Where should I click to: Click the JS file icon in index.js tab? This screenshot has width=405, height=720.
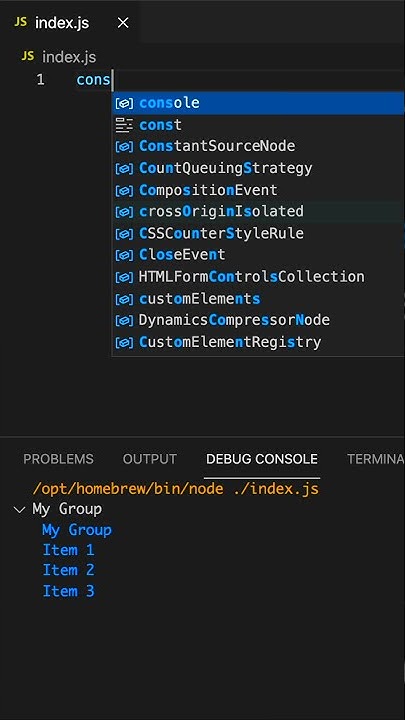click(21, 22)
